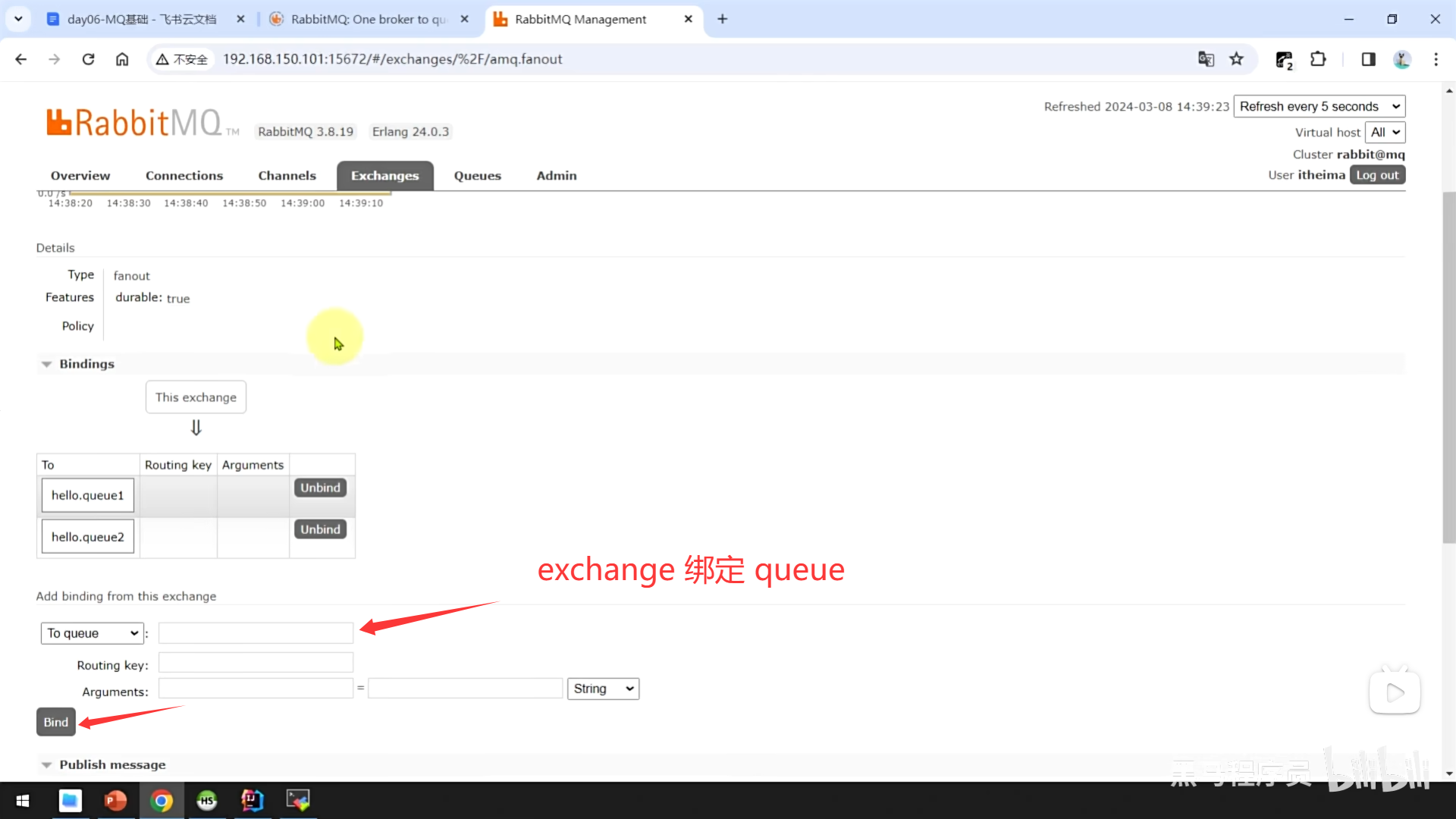Screen dimensions: 1456x819
Task: Open the String argument type dropdown
Action: [x=603, y=689]
